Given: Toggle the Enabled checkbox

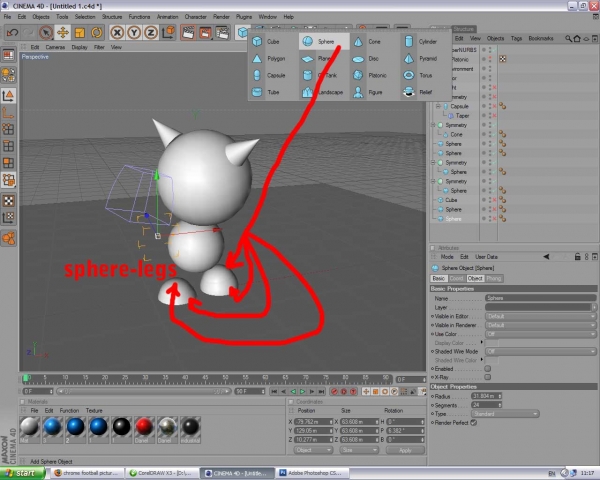Looking at the screenshot, I should coord(488,369).
